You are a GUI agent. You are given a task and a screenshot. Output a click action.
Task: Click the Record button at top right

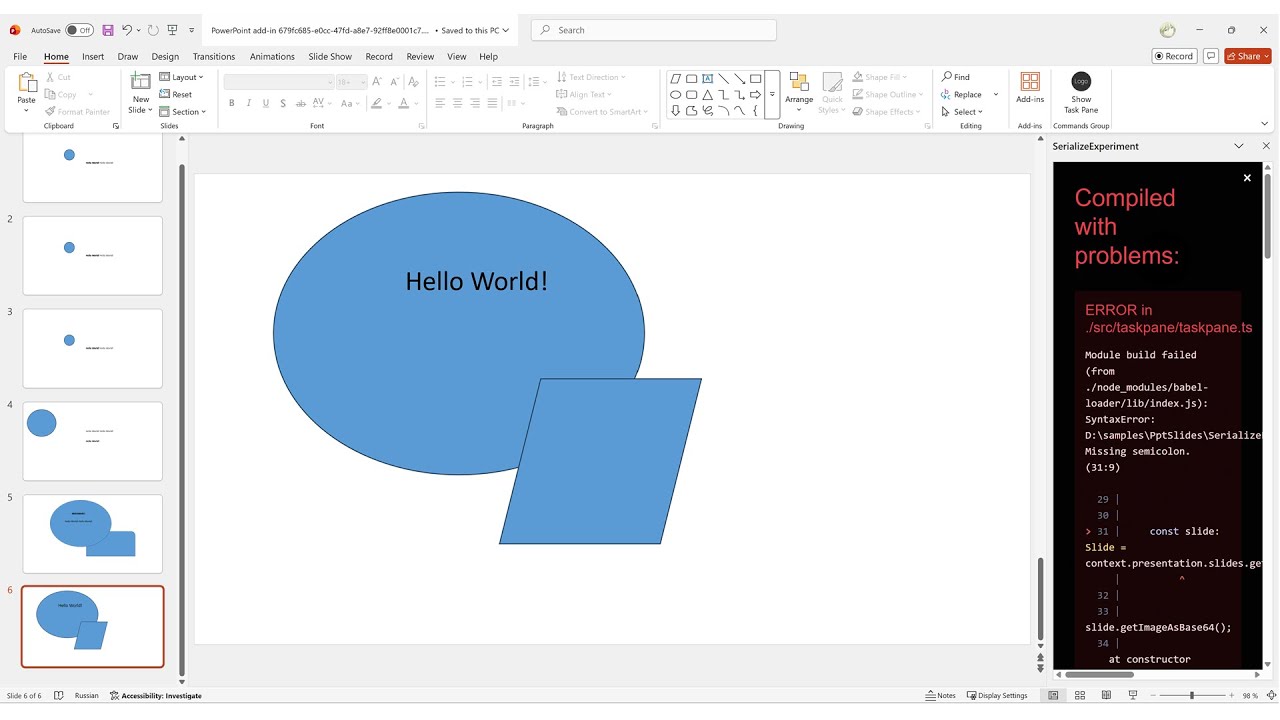pyautogui.click(x=1174, y=56)
